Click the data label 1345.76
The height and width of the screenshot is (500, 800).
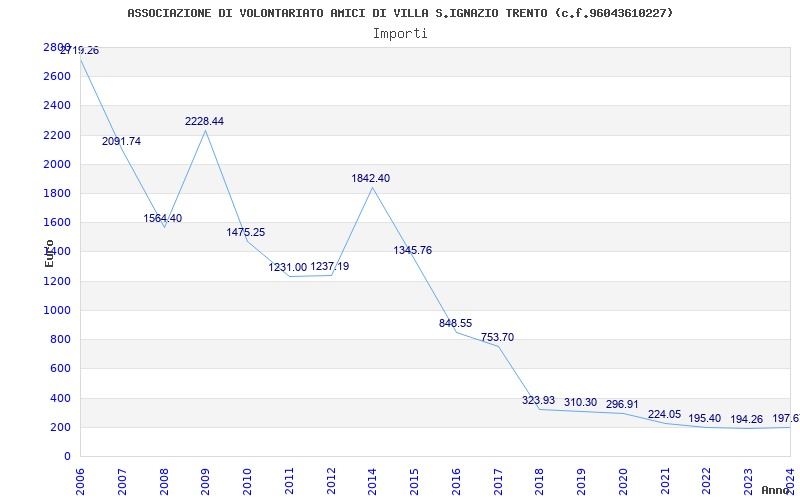412,251
